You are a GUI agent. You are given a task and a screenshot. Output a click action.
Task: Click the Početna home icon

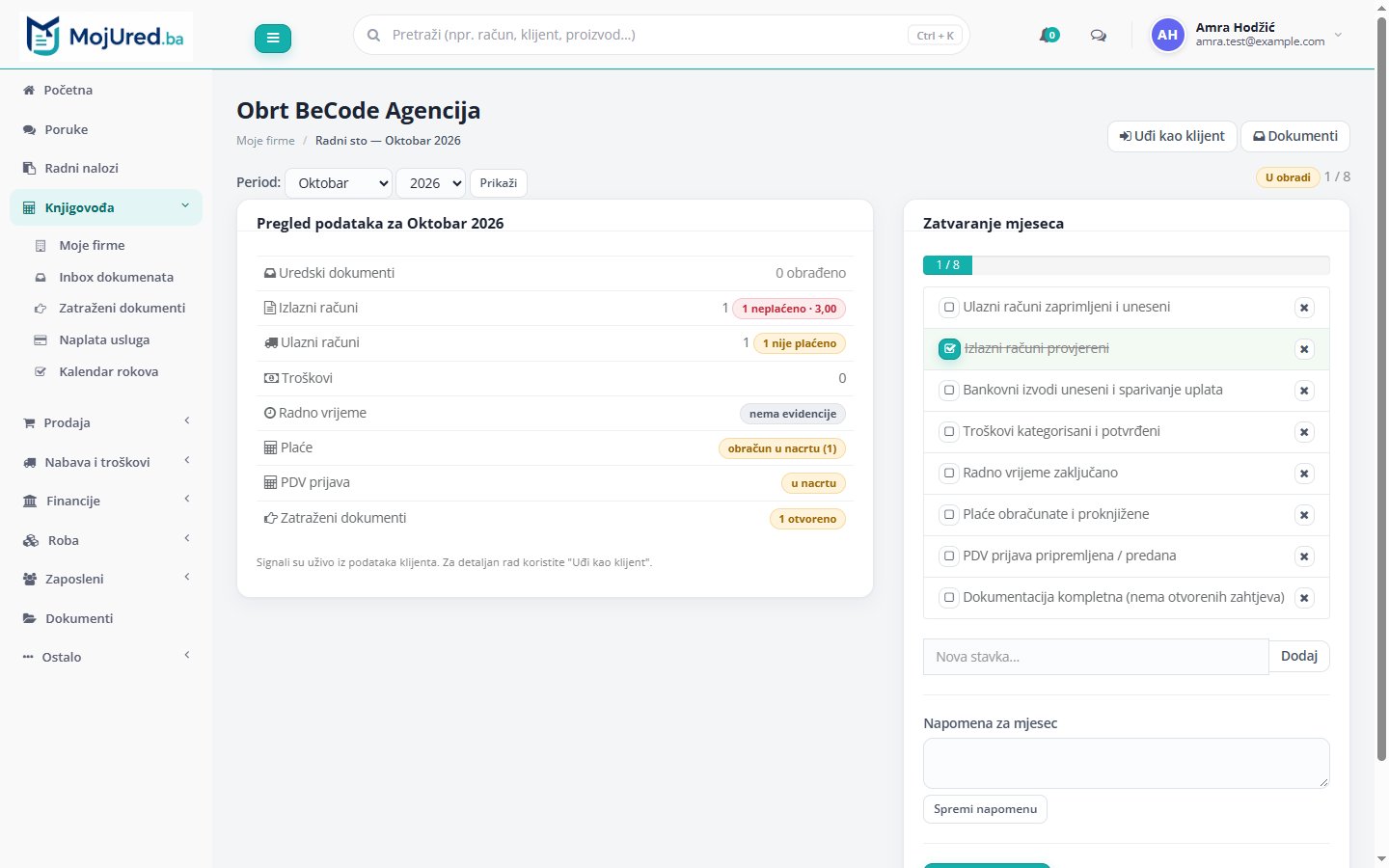29,90
